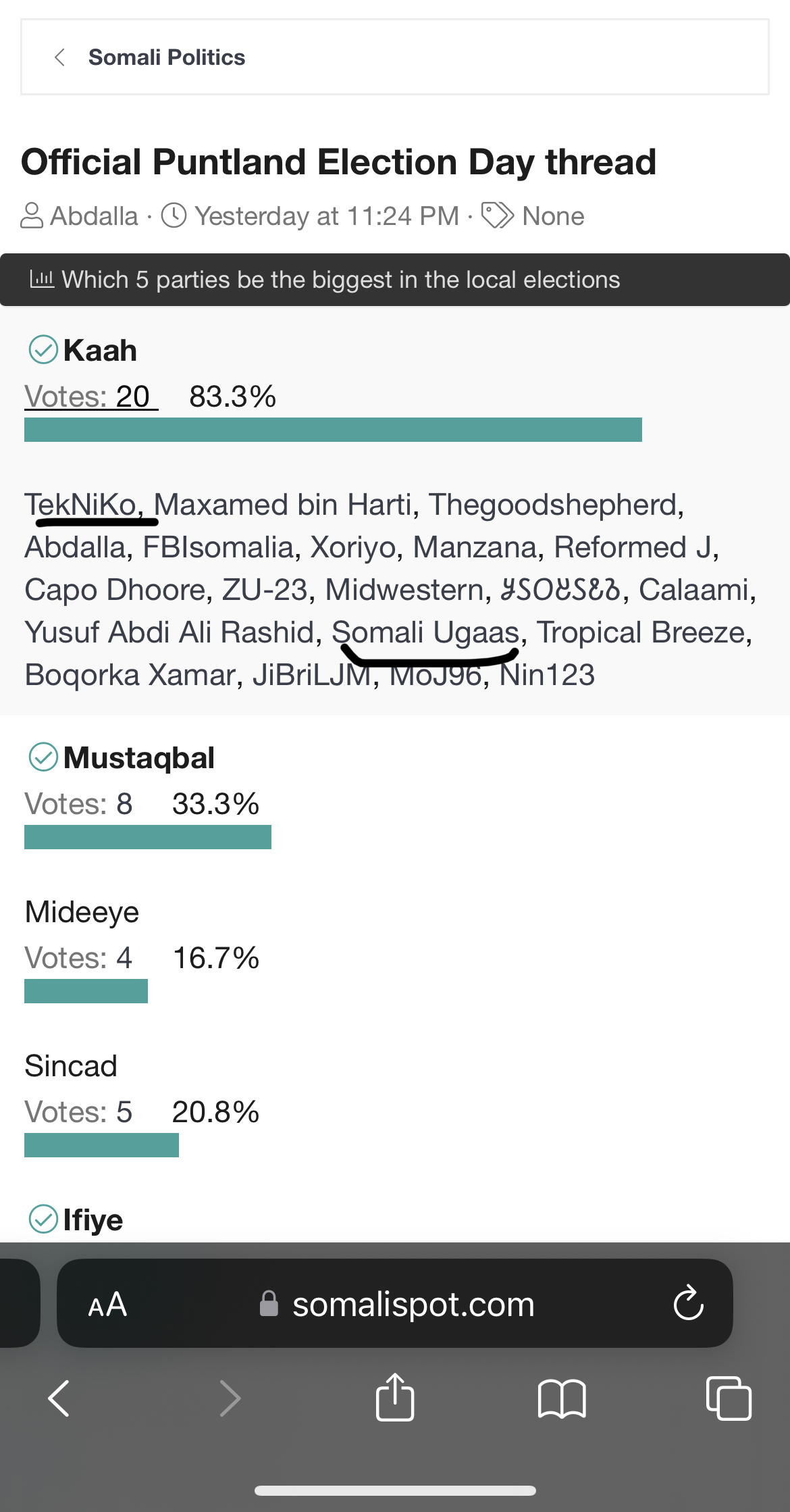Viewport: 790px width, 1512px height.
Task: Toggle the Kaah poll option checkmark
Action: [43, 350]
